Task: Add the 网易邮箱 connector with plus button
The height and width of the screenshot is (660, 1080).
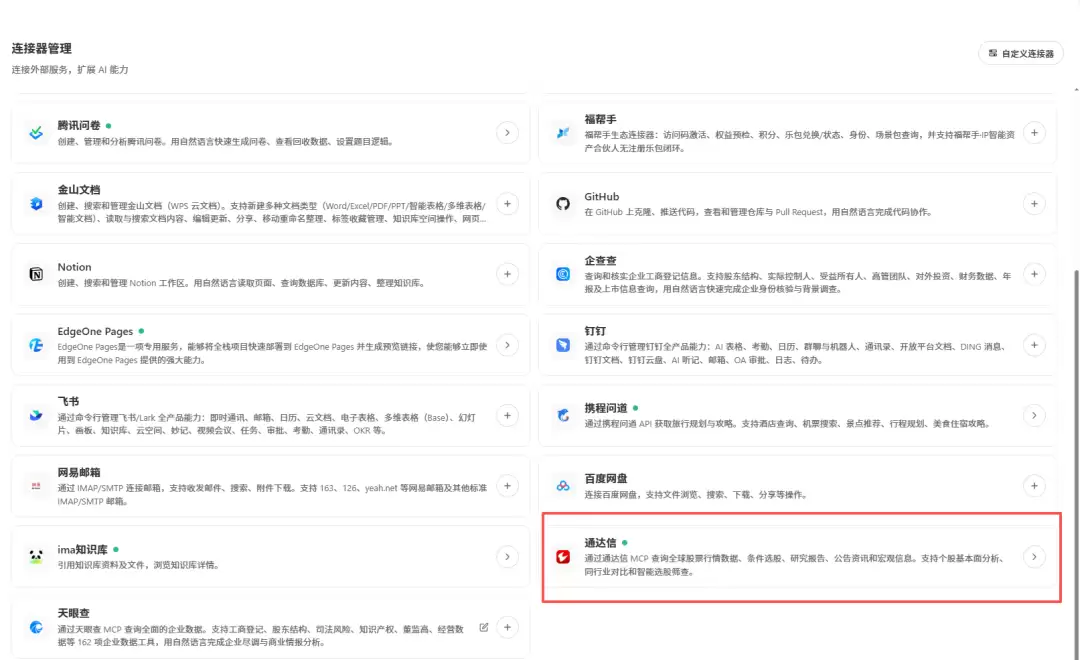Action: (x=507, y=486)
